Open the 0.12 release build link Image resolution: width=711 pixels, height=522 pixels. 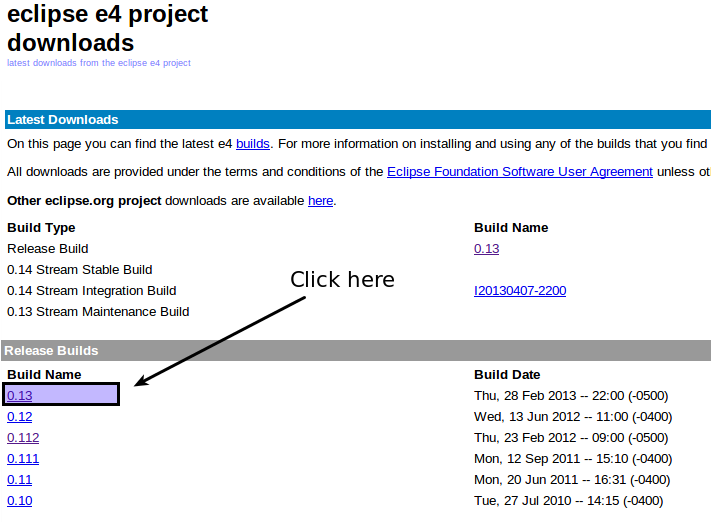click(x=20, y=417)
